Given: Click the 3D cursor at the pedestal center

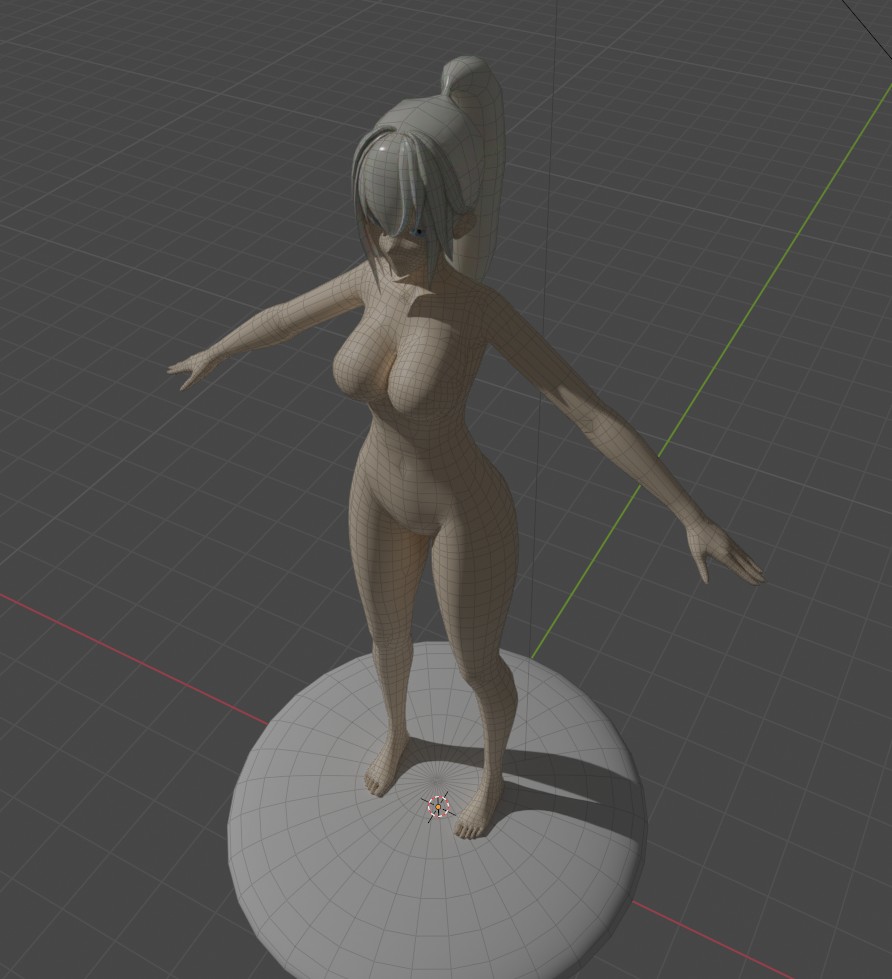Looking at the screenshot, I should (x=438, y=807).
